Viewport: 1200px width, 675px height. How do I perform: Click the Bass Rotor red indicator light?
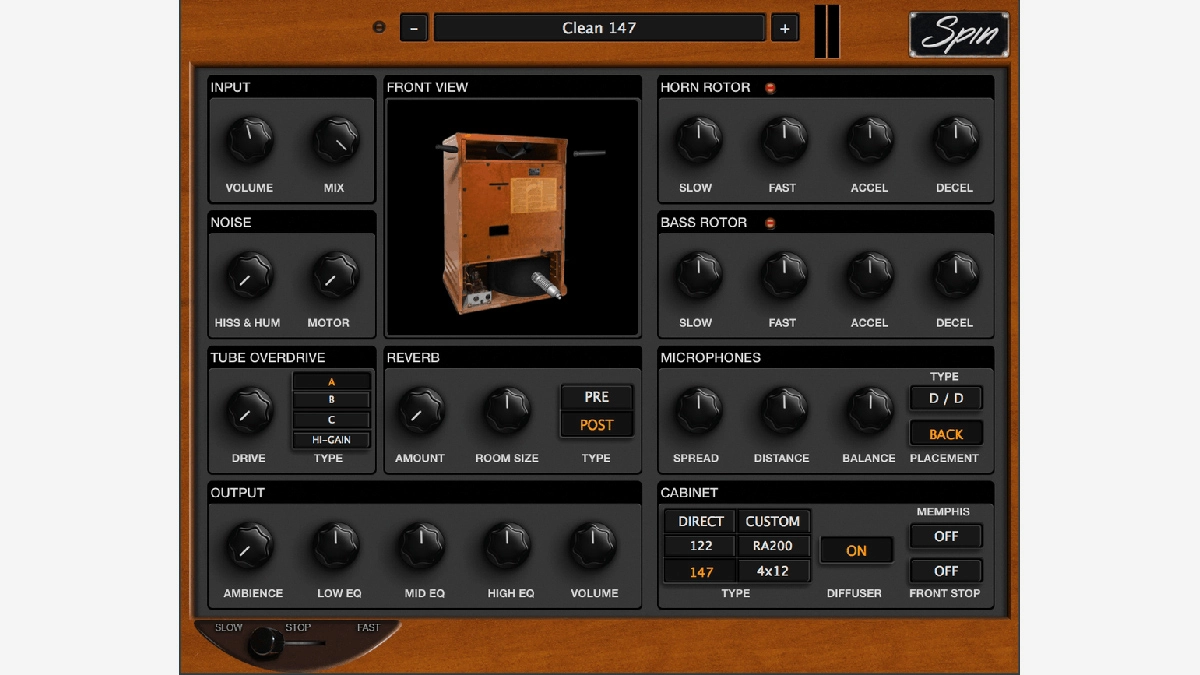pos(770,223)
